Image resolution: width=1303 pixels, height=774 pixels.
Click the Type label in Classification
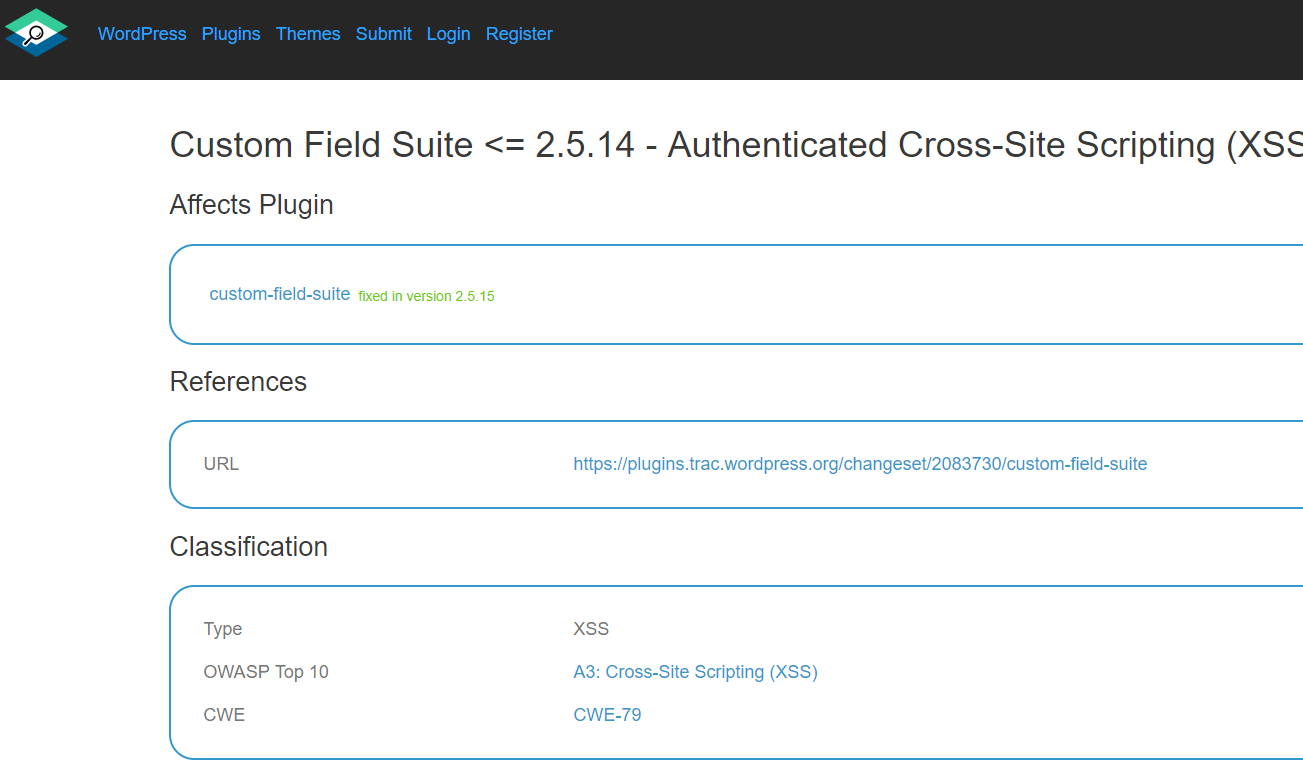[x=223, y=629]
